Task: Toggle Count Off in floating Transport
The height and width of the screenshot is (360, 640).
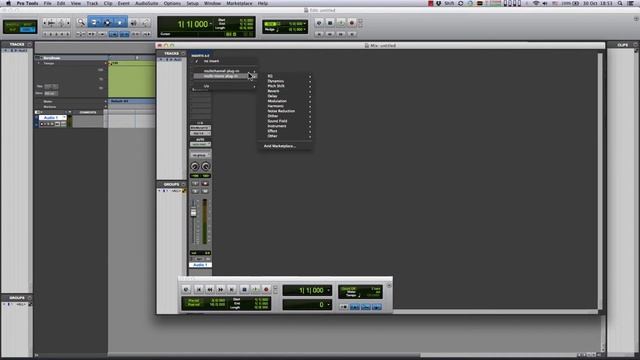Action: pyautogui.click(x=348, y=289)
